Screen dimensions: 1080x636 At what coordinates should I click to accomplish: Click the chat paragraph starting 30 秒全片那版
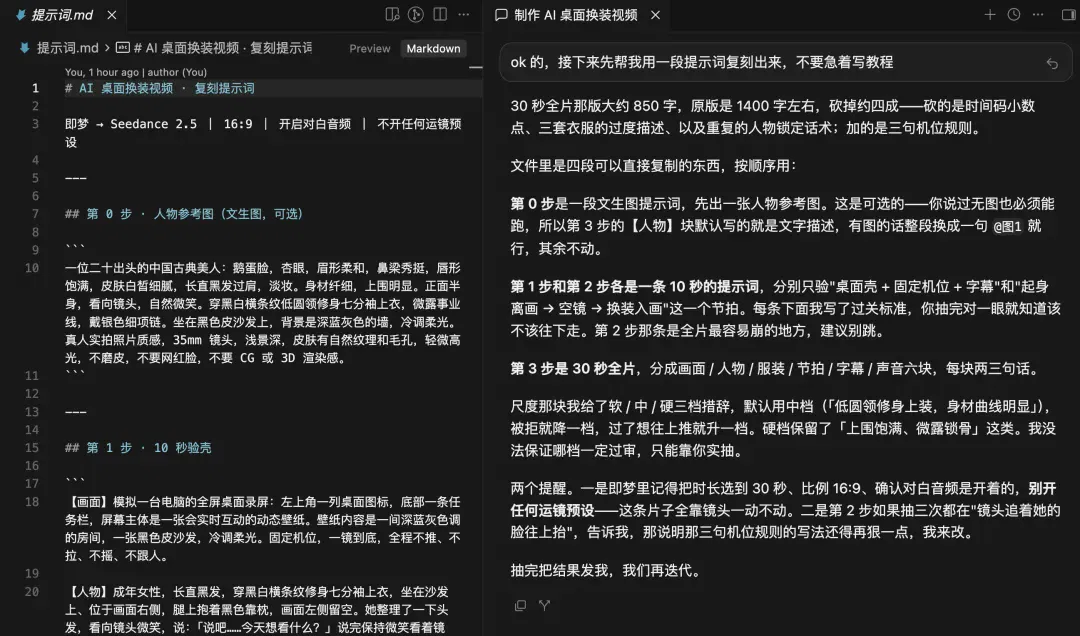point(773,117)
